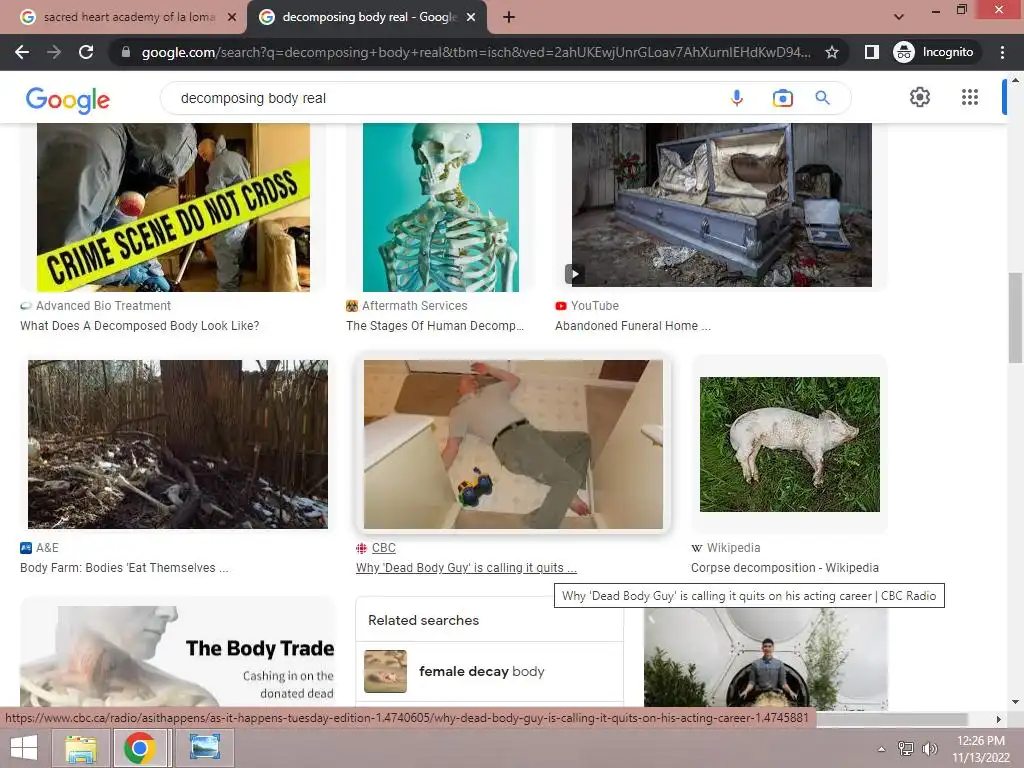Switch to sacred heart academy tab
The height and width of the screenshot is (768, 1024).
tap(121, 17)
